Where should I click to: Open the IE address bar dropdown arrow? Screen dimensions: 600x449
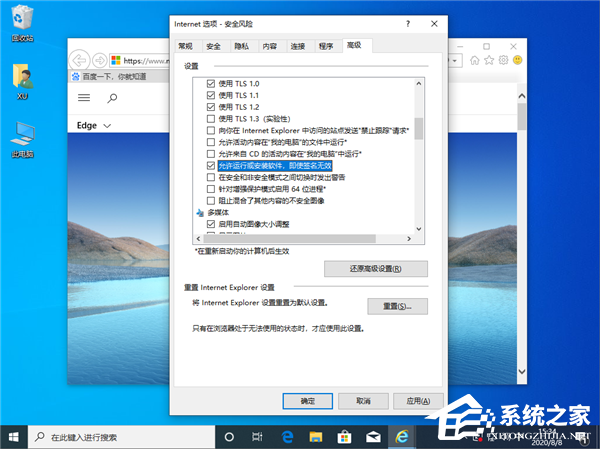(455, 60)
